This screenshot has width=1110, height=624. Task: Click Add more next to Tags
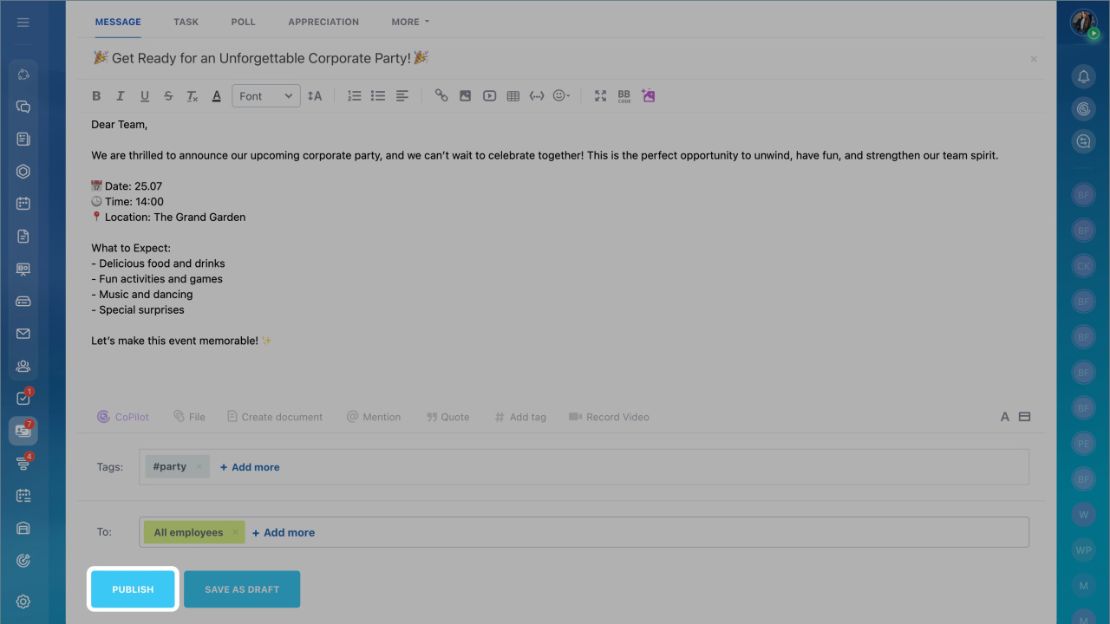coord(250,467)
